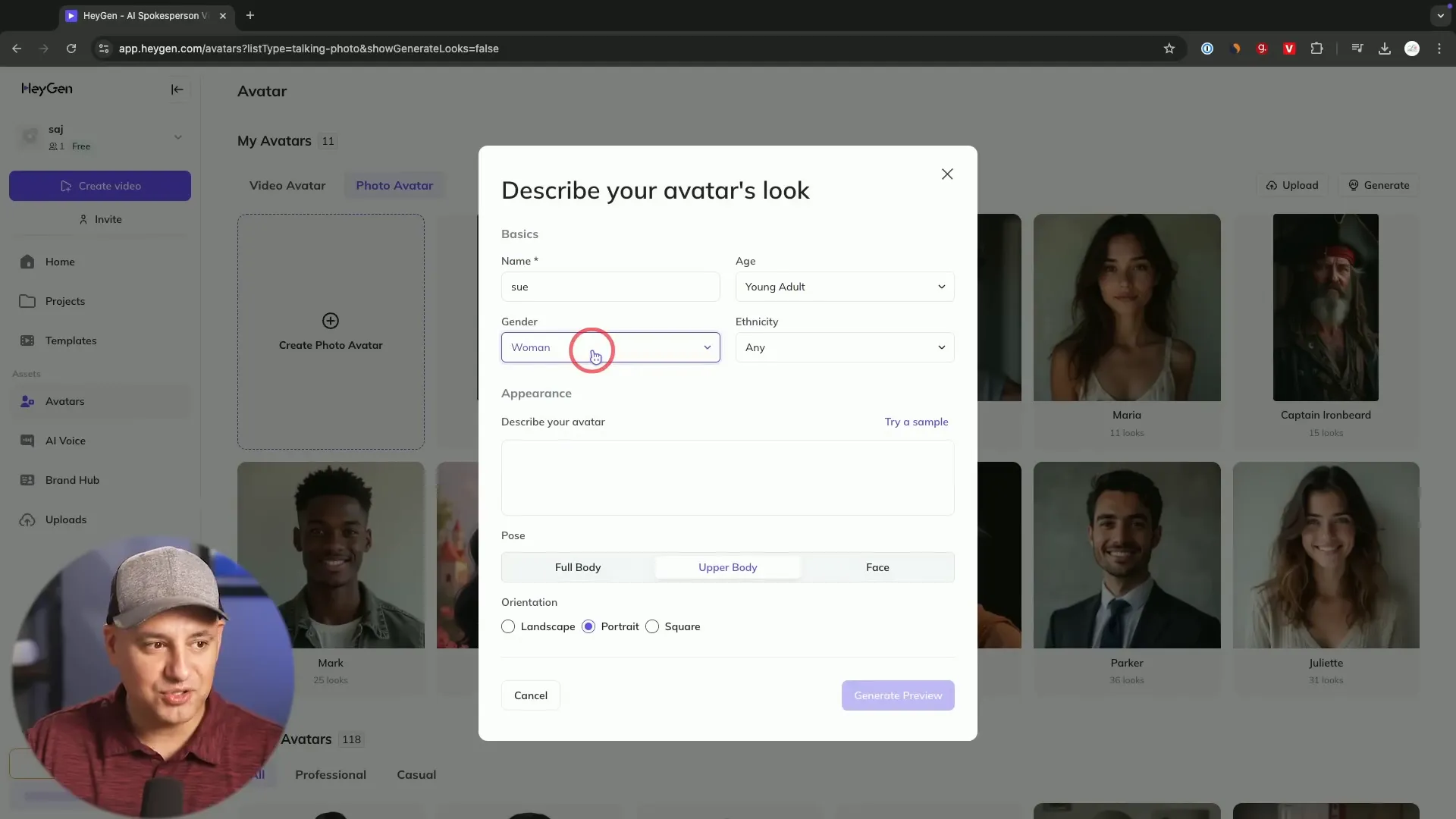Open the Age dropdown showing Young Adult

(x=845, y=287)
